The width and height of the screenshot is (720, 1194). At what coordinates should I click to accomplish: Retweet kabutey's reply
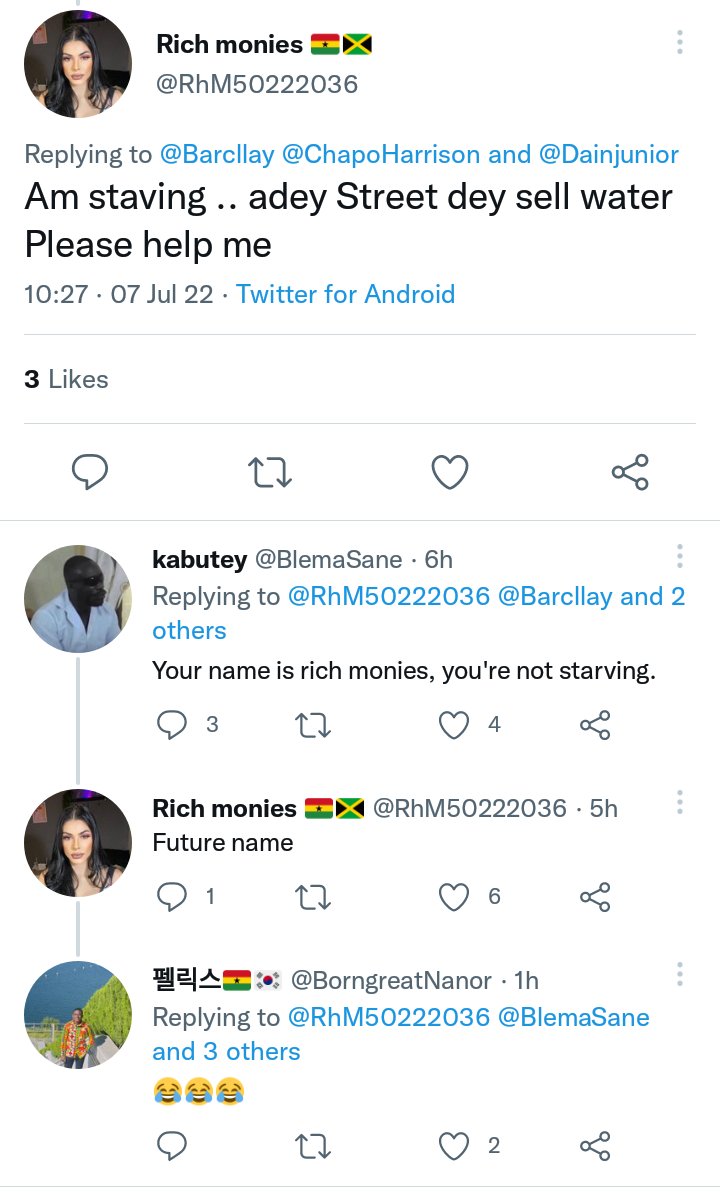[313, 725]
